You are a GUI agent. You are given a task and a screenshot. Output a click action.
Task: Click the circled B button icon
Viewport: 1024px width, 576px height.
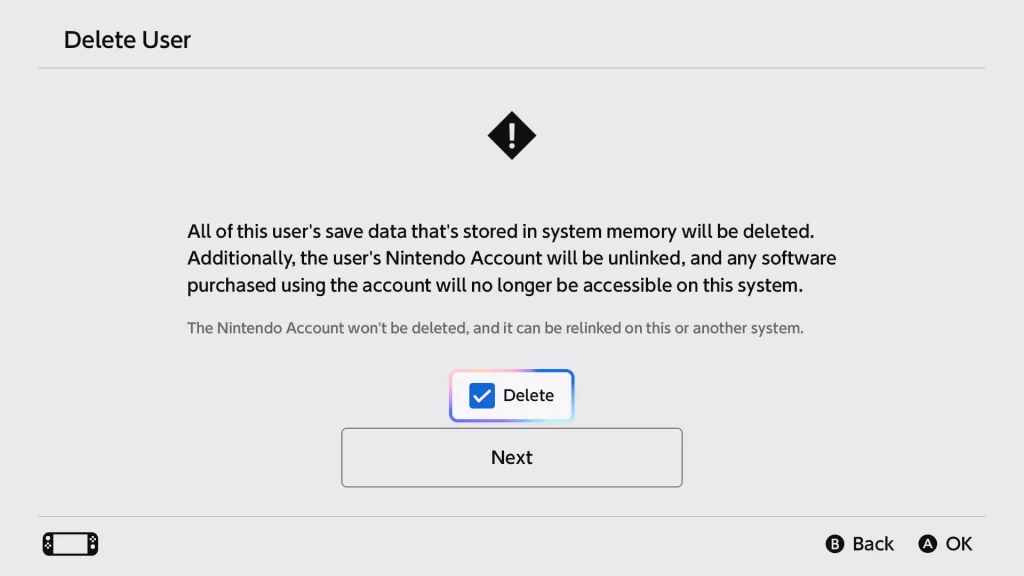pos(835,544)
